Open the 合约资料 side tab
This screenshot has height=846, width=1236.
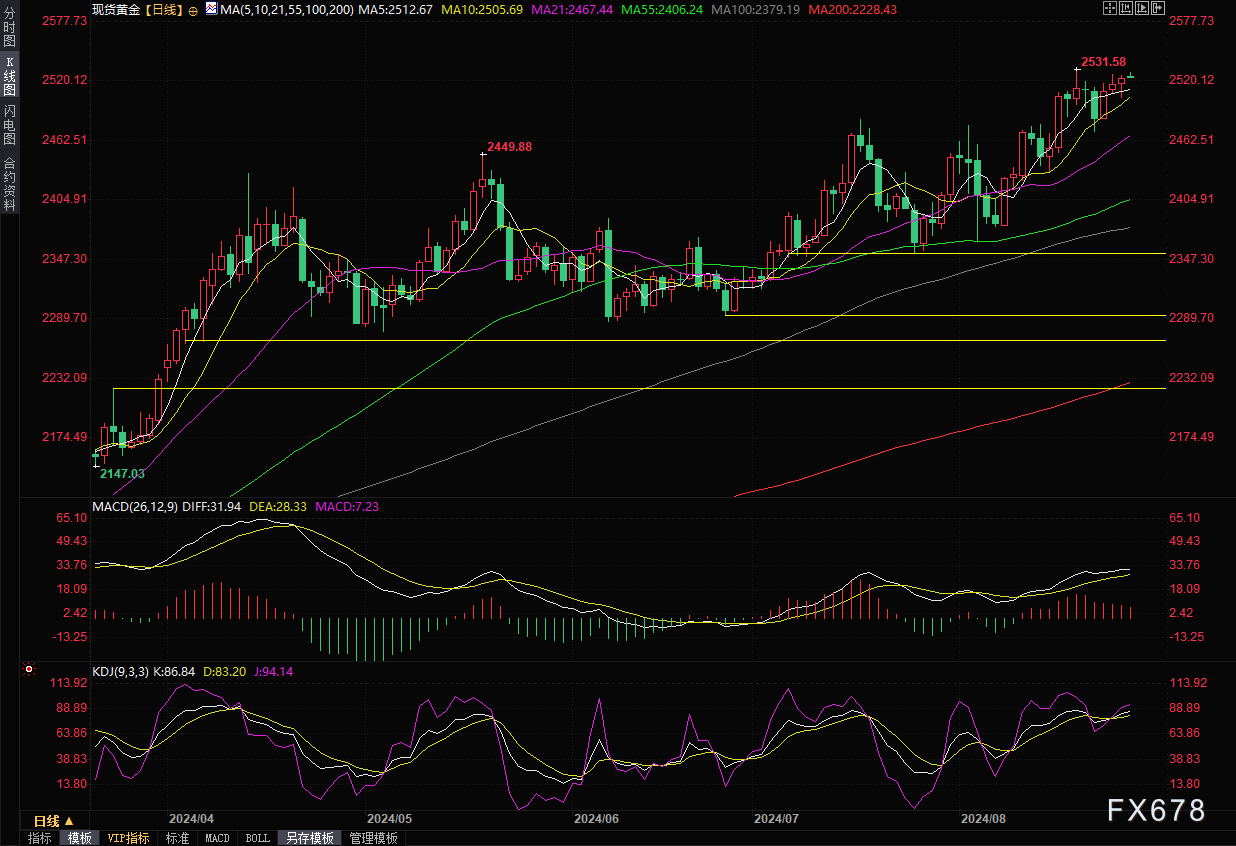tap(9, 183)
